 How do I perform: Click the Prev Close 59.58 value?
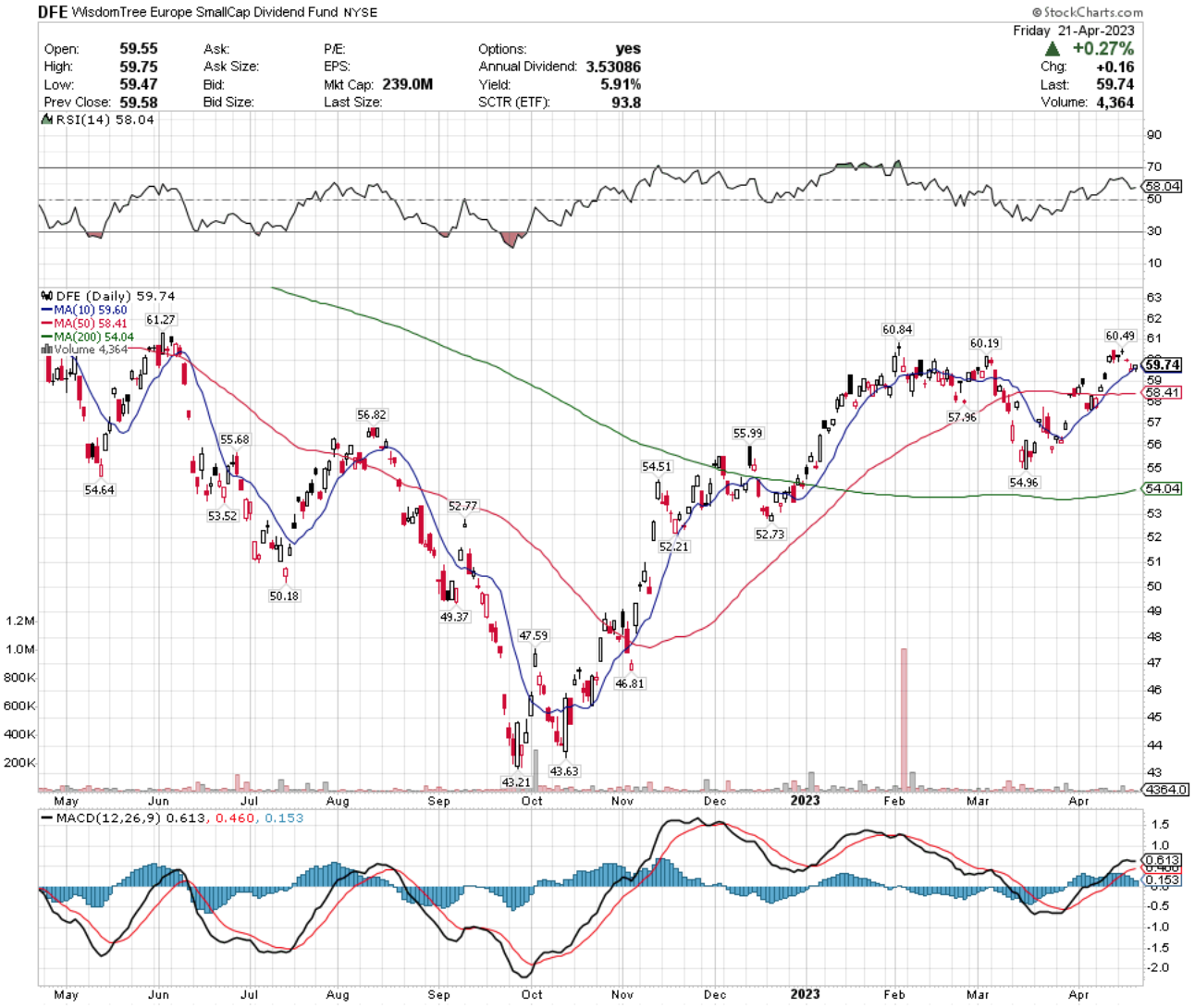[139, 102]
